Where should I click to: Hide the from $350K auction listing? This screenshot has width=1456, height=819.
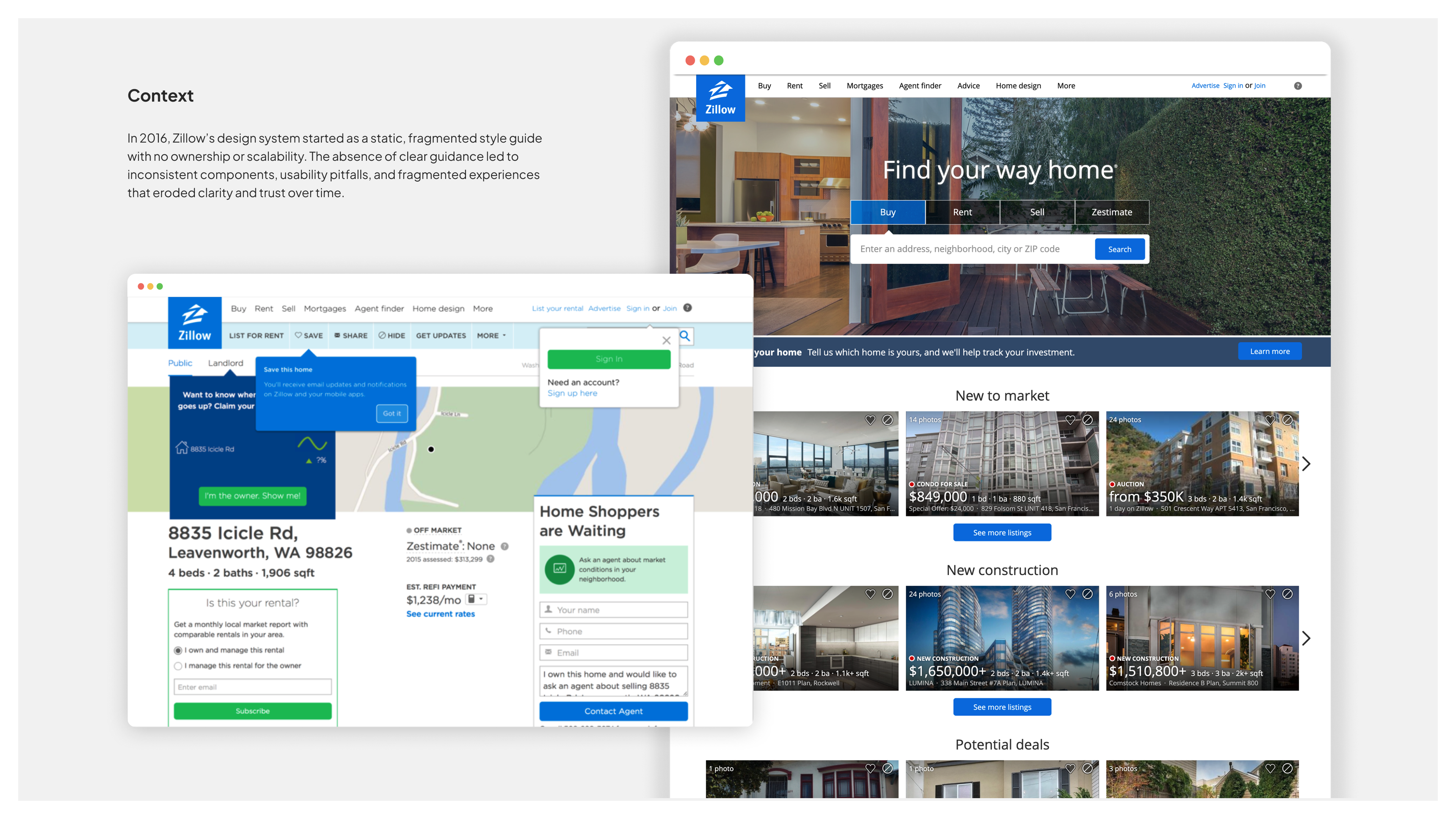[x=1288, y=419]
